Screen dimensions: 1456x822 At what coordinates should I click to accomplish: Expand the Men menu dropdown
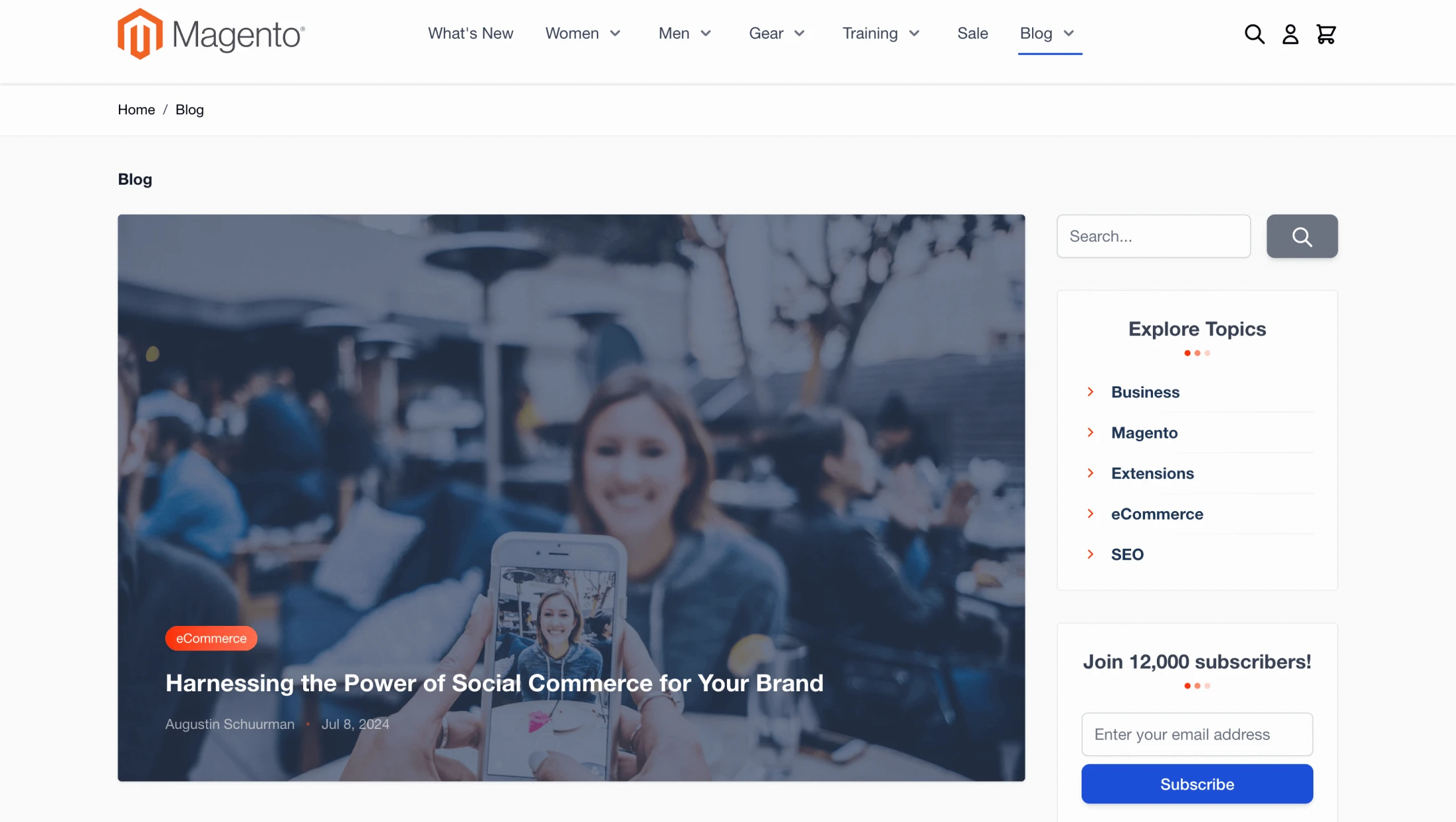[x=706, y=34]
